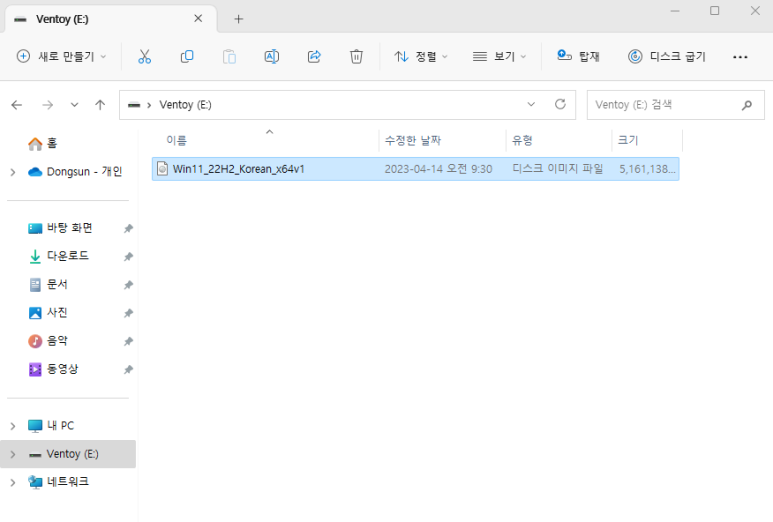
Task: Go back with the left arrow
Action: 17,105
